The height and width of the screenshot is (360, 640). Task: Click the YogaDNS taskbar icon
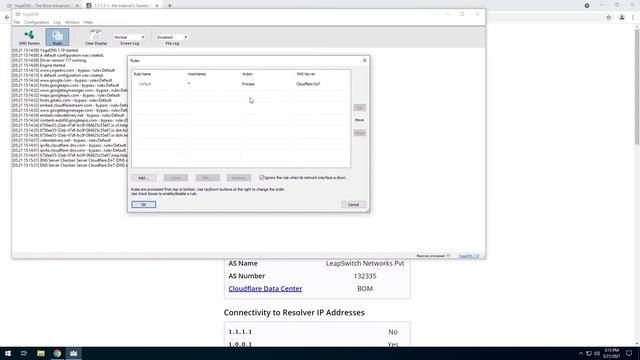(x=73, y=353)
